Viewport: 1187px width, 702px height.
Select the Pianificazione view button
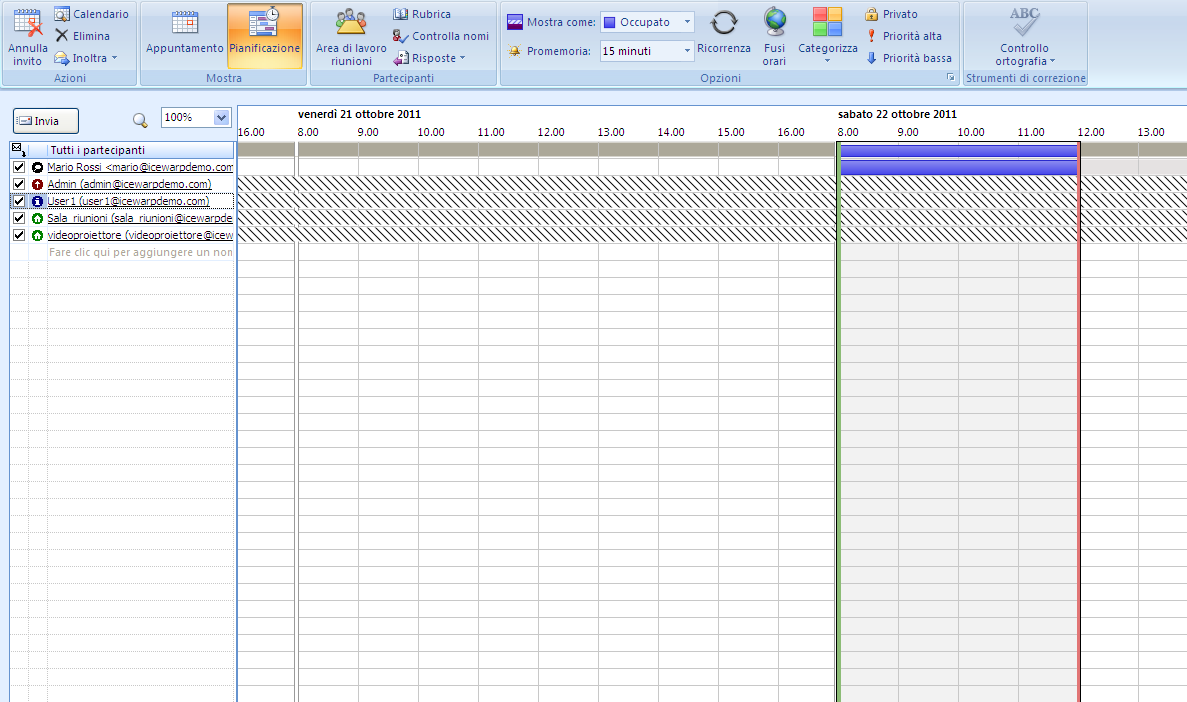265,36
